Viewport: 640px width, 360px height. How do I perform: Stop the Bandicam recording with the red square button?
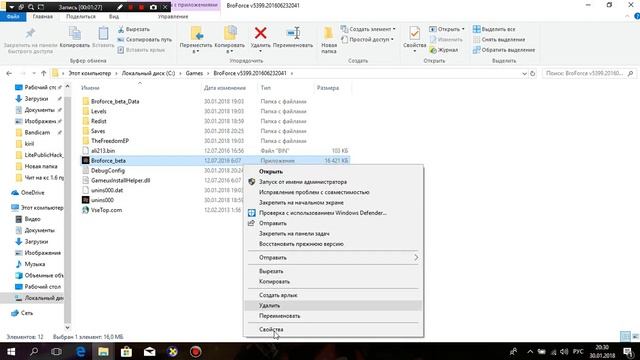point(141,7)
